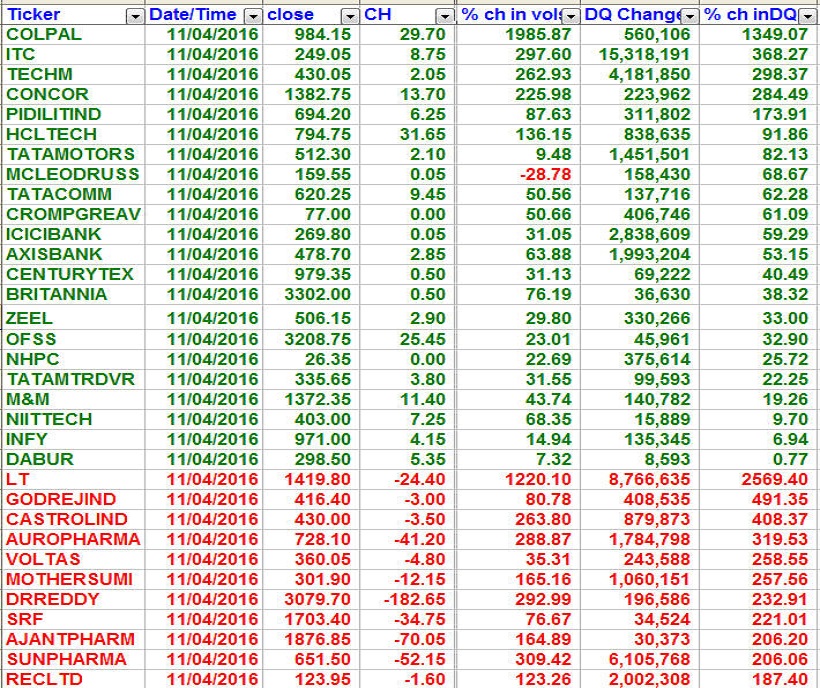Open the DQ Change column filter dropdown
Screen dimensions: 820x688
[689, 16]
